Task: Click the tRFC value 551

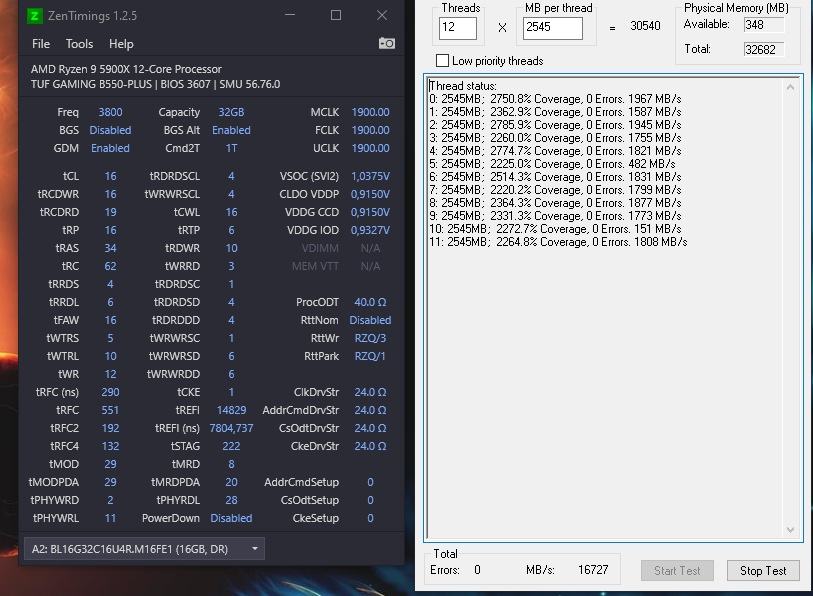Action: 110,410
